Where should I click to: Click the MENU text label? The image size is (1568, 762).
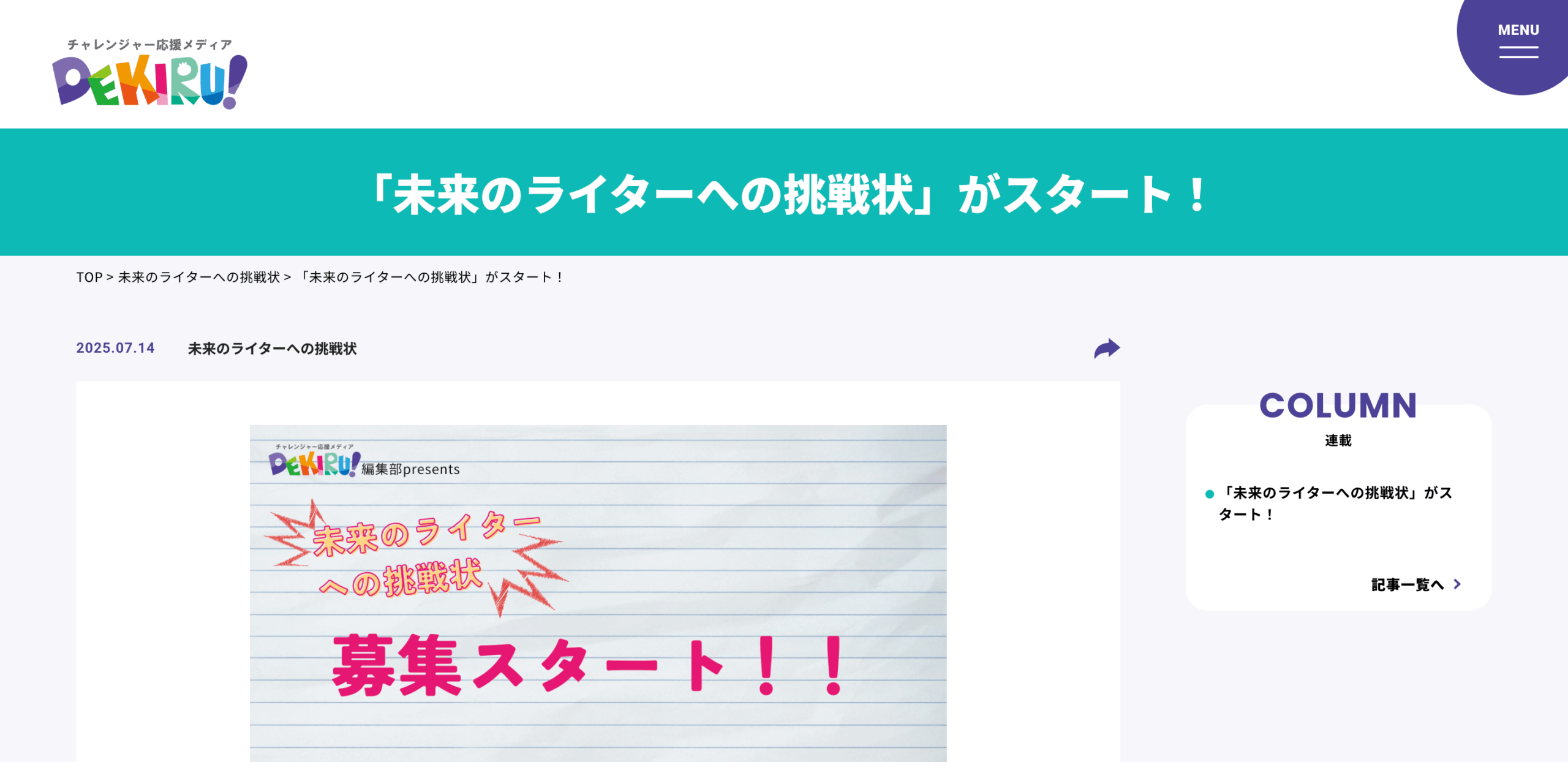1518,30
